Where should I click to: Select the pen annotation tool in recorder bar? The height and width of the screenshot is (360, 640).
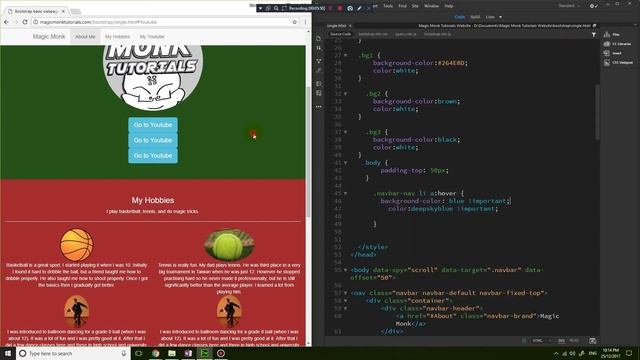pyautogui.click(x=360, y=8)
